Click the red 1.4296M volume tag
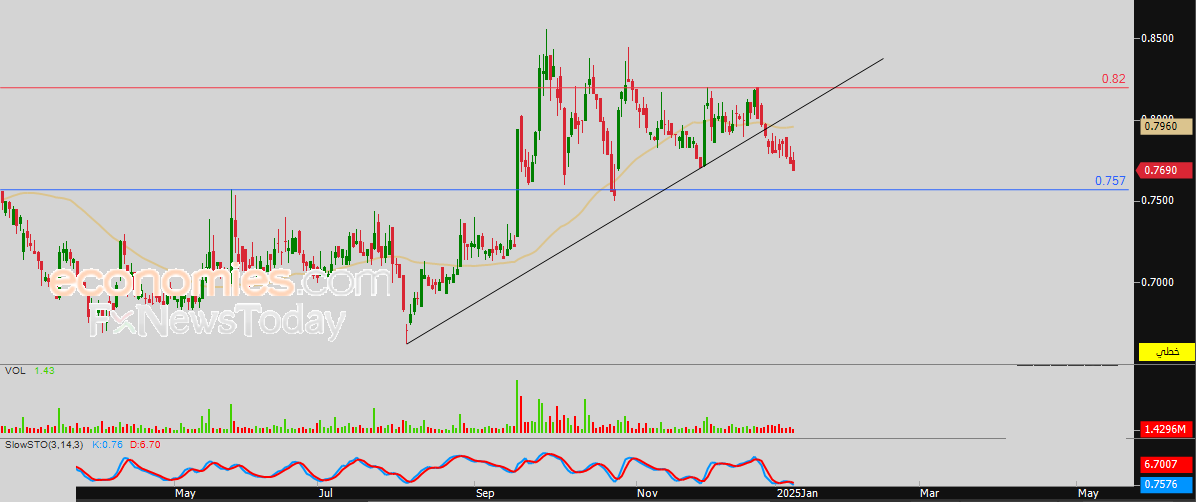 (x=1166, y=429)
